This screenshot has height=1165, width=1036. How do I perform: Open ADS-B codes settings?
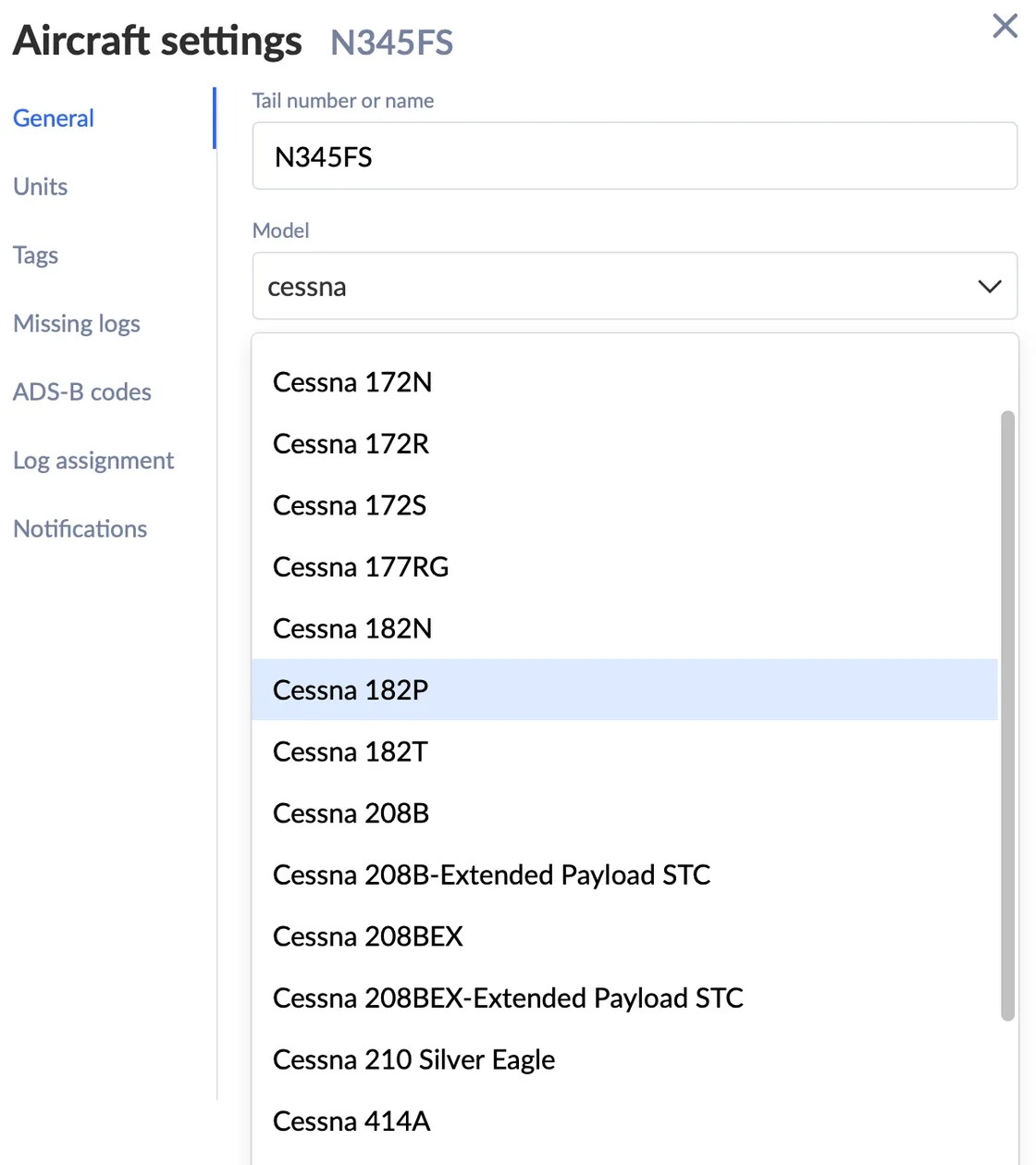tap(82, 392)
